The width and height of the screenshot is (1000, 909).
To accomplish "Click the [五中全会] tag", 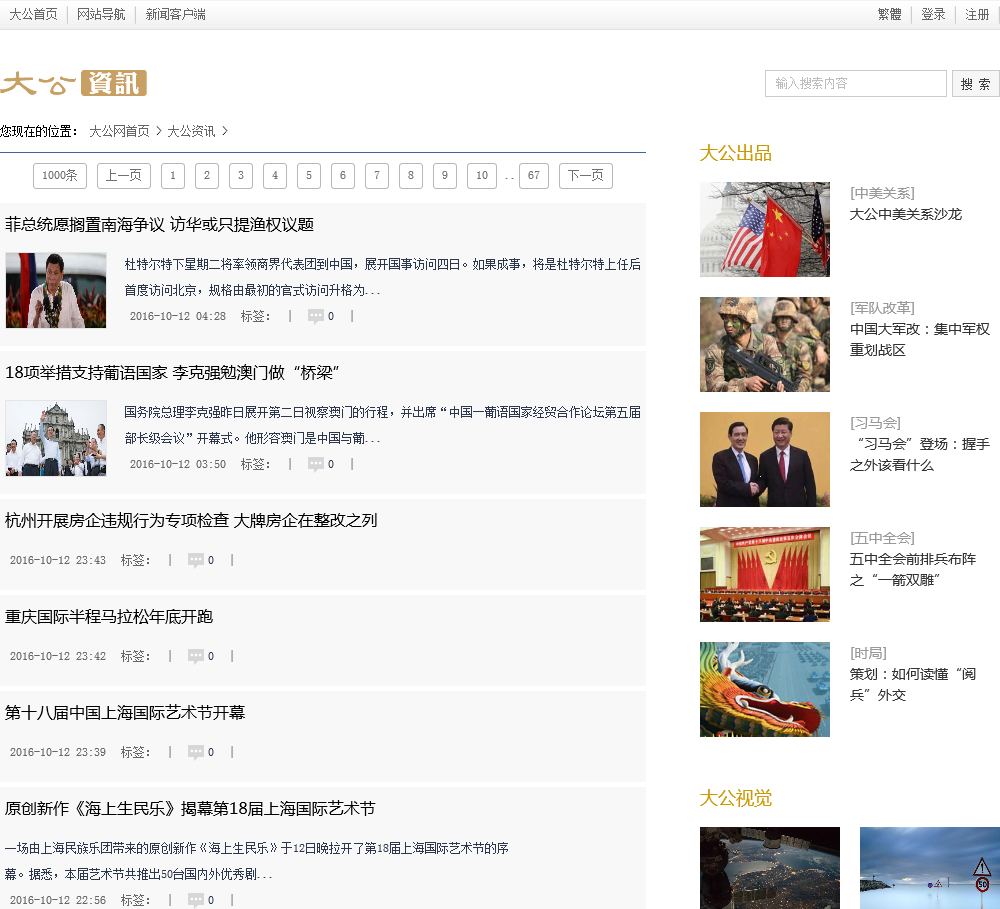I will (882, 538).
